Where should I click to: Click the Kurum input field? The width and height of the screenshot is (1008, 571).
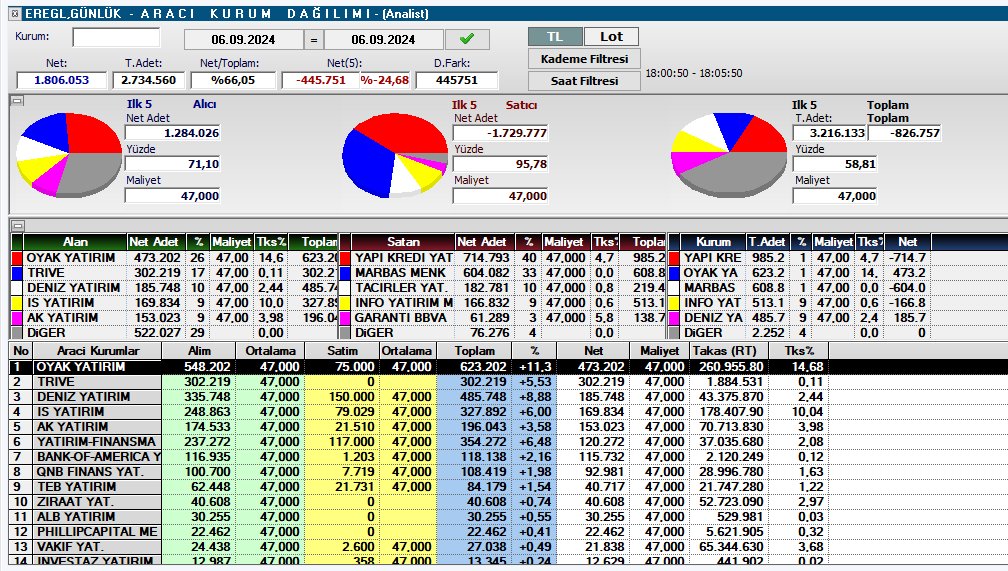(x=116, y=37)
